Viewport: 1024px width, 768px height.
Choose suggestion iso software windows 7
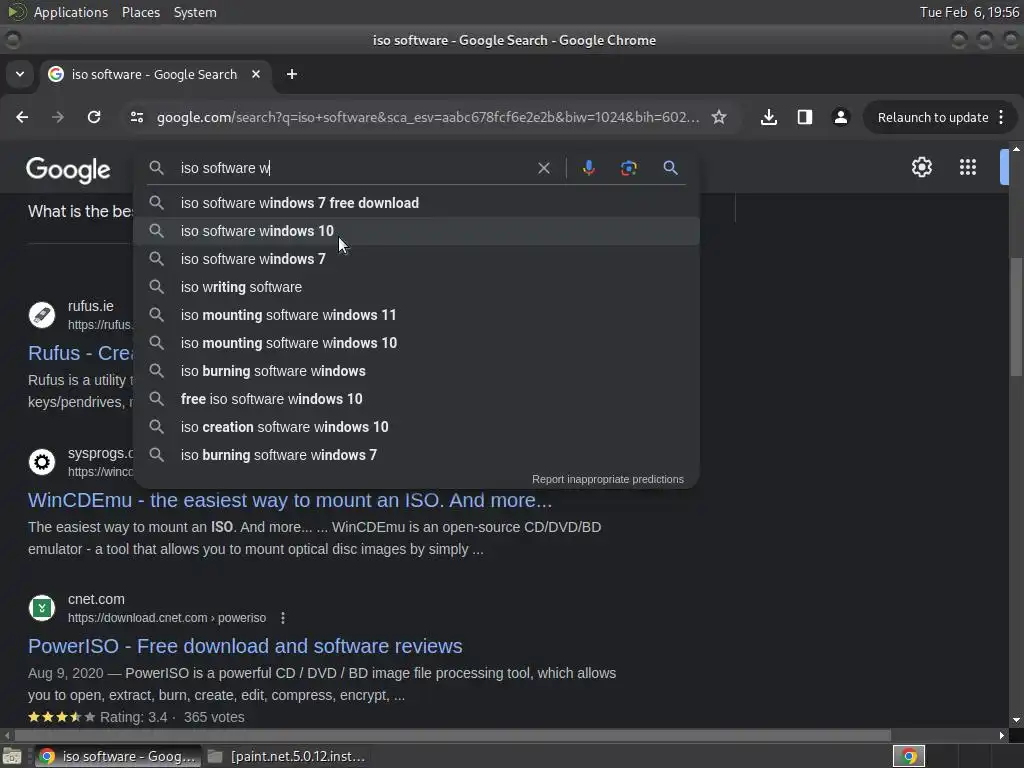pos(417,259)
